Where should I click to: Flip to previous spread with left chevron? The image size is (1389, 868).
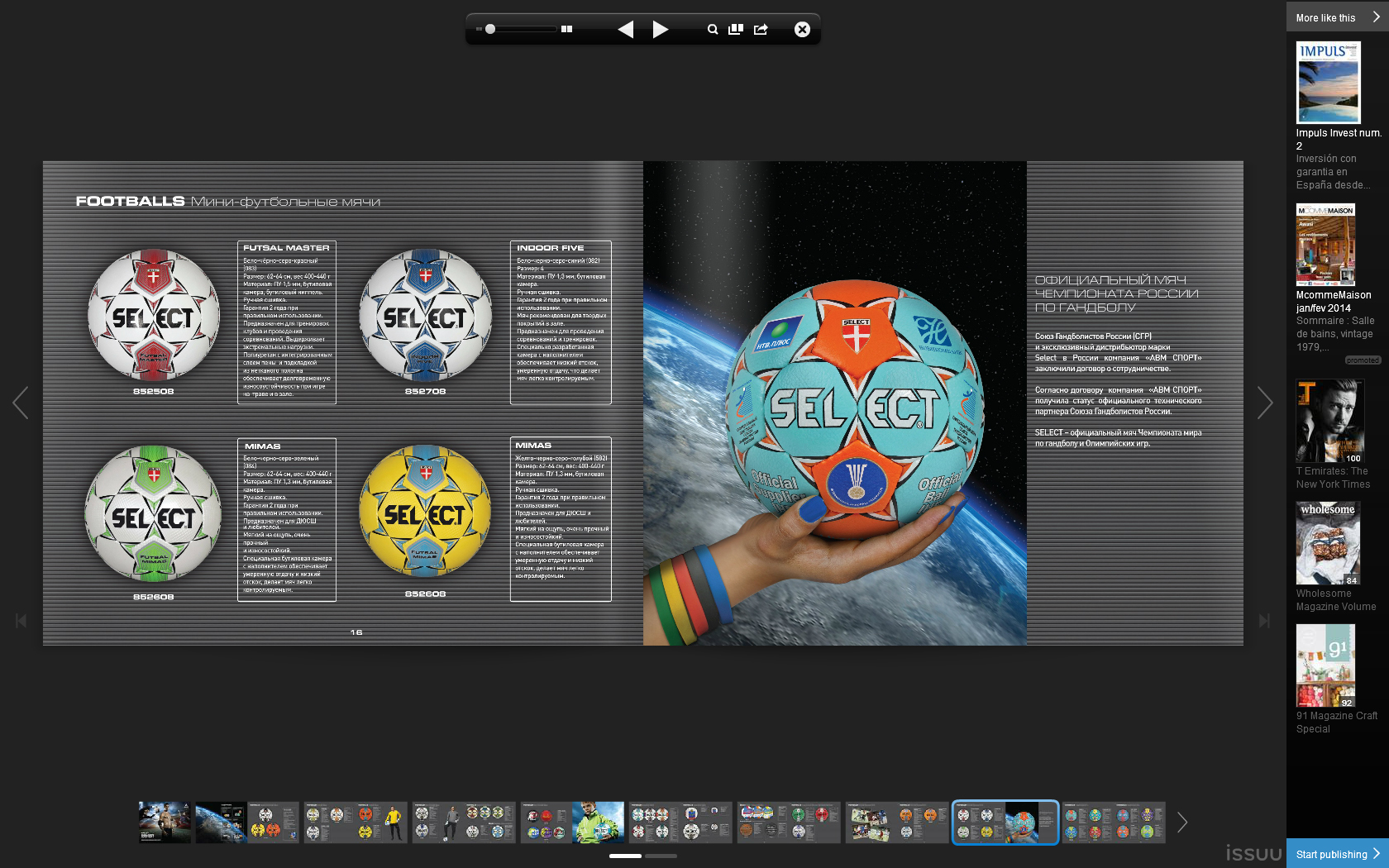(x=21, y=403)
